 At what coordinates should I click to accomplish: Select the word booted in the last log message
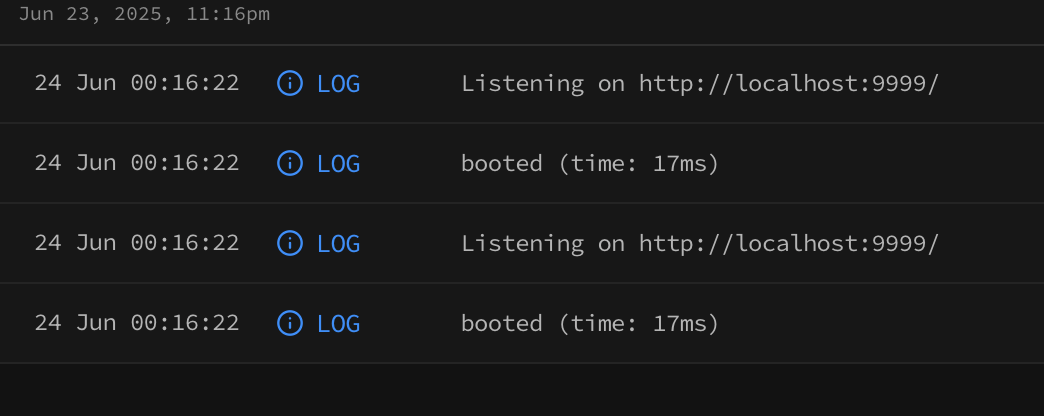pyautogui.click(x=501, y=323)
